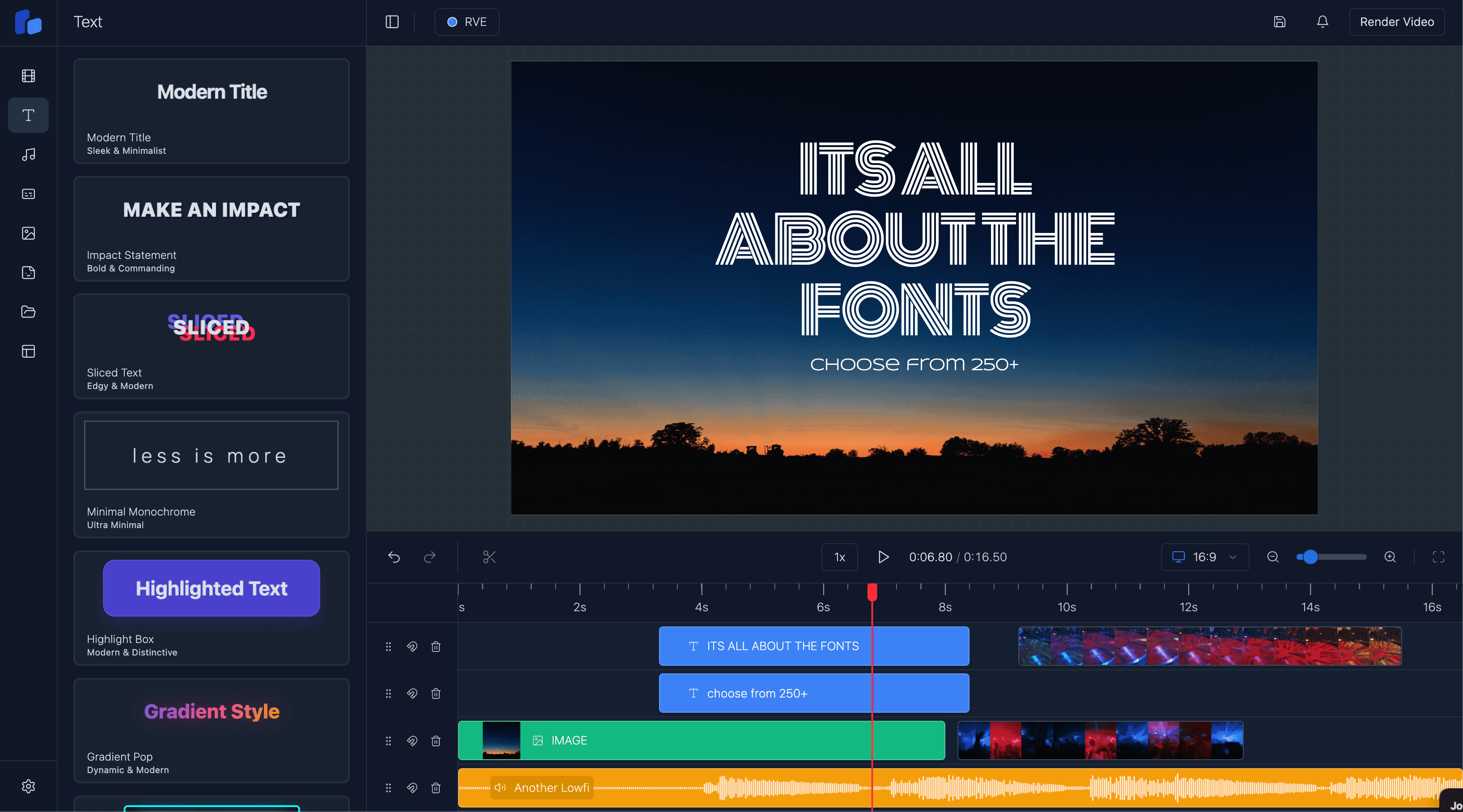Toggle snap magnet on the IMAGE track
Viewport: 1463px width, 812px height.
coord(413,741)
